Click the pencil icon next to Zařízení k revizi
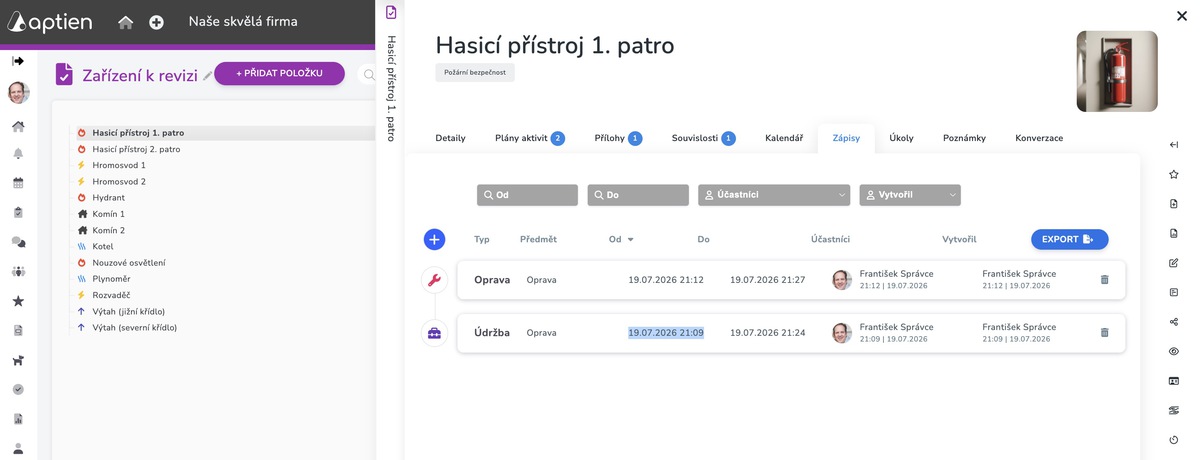1200x460 pixels. (x=207, y=75)
